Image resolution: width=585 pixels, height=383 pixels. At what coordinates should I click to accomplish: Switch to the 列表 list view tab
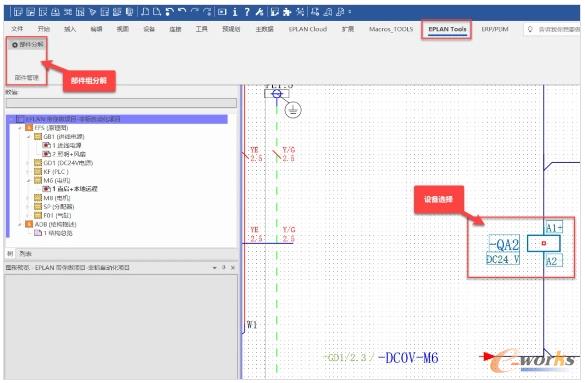(26, 254)
